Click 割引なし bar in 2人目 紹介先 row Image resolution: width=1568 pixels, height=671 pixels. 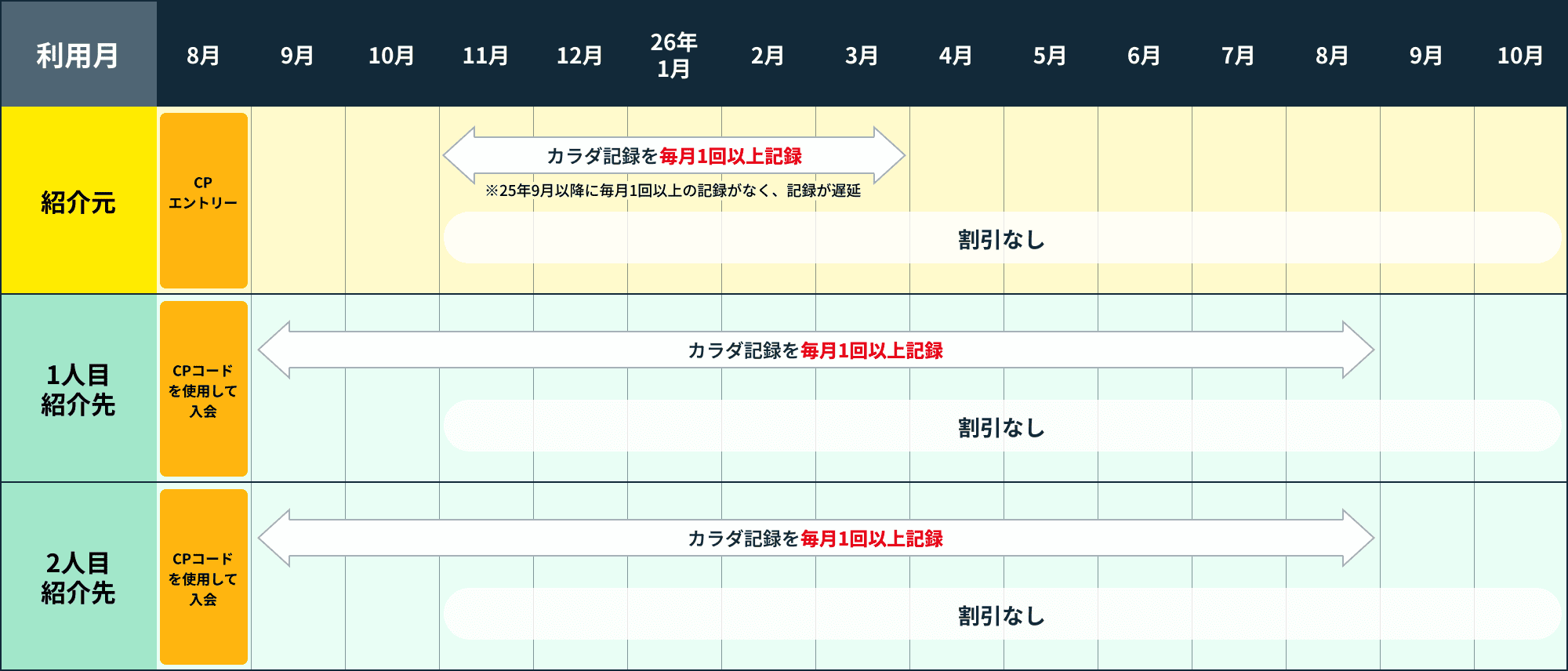1002,615
